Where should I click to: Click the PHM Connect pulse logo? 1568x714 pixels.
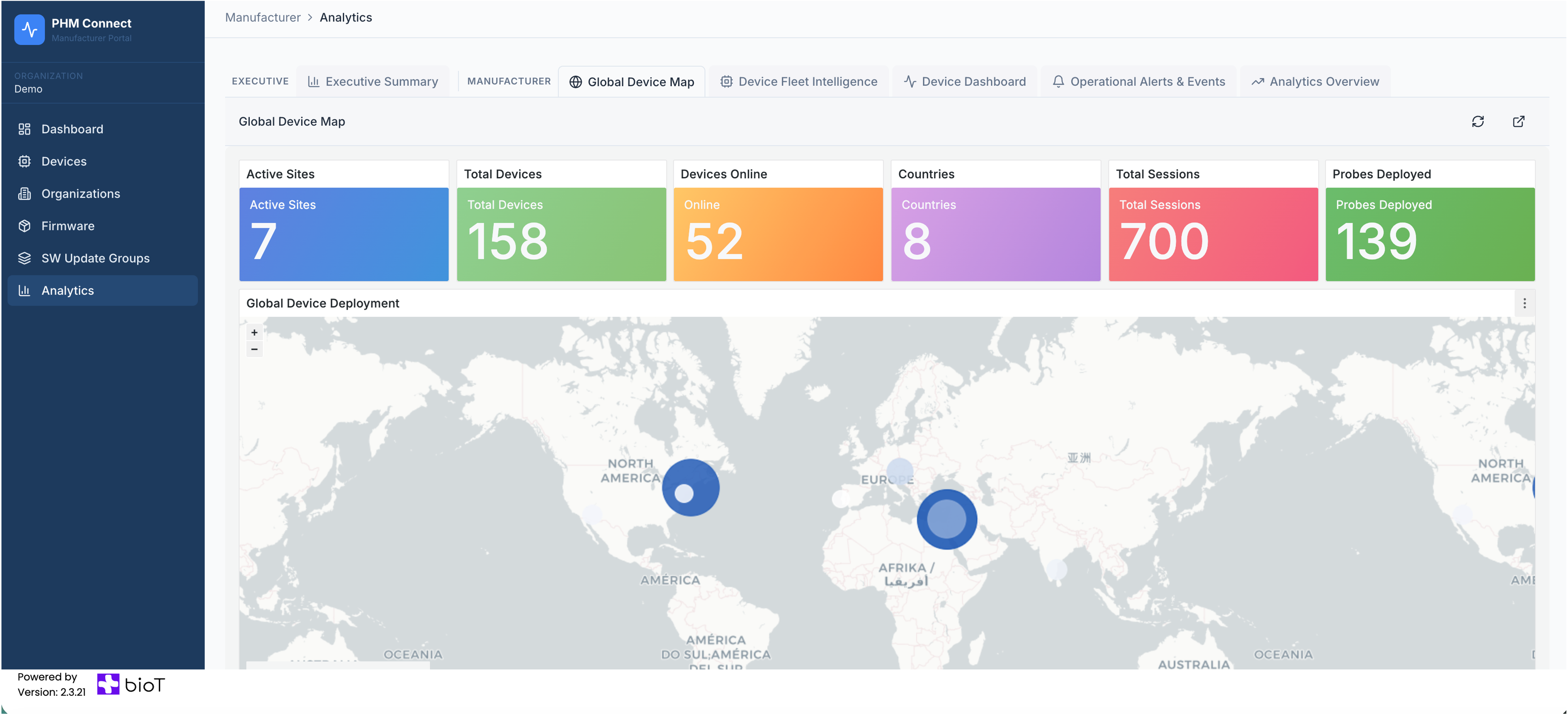click(29, 29)
